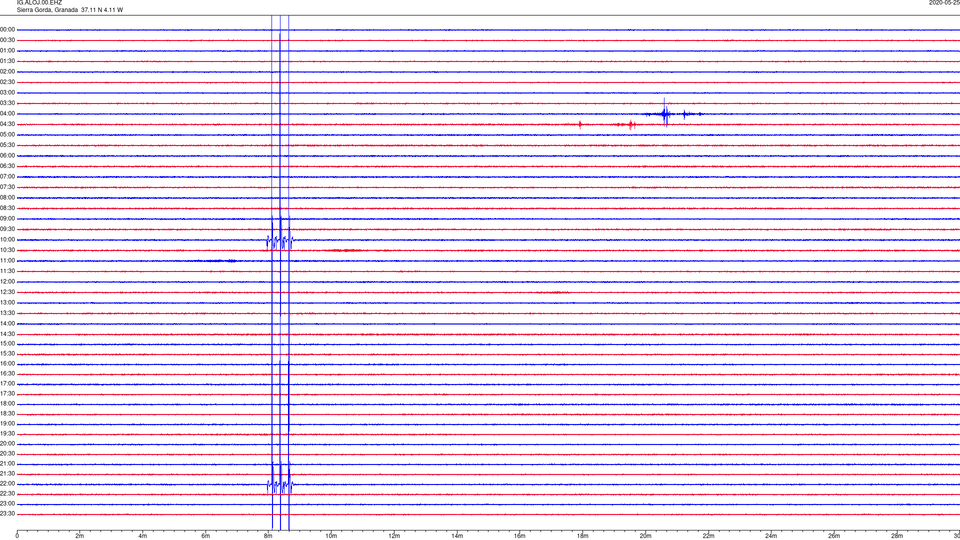This screenshot has width=960, height=540.
Task: Click the 12m tick label on time axis
Action: (x=394, y=536)
